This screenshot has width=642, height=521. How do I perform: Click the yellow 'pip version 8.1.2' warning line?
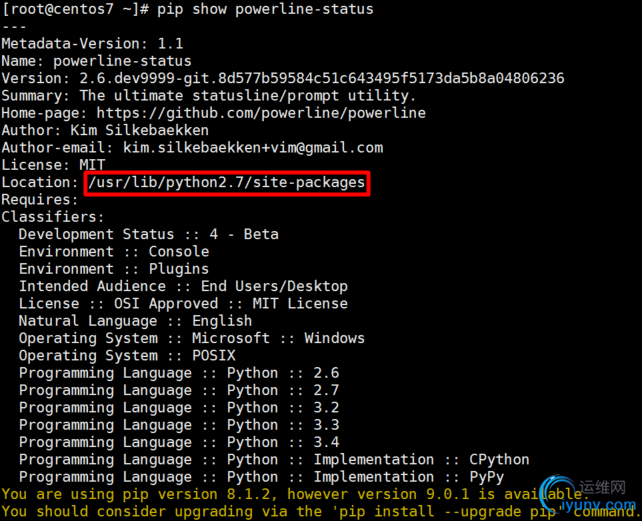click(x=295, y=494)
